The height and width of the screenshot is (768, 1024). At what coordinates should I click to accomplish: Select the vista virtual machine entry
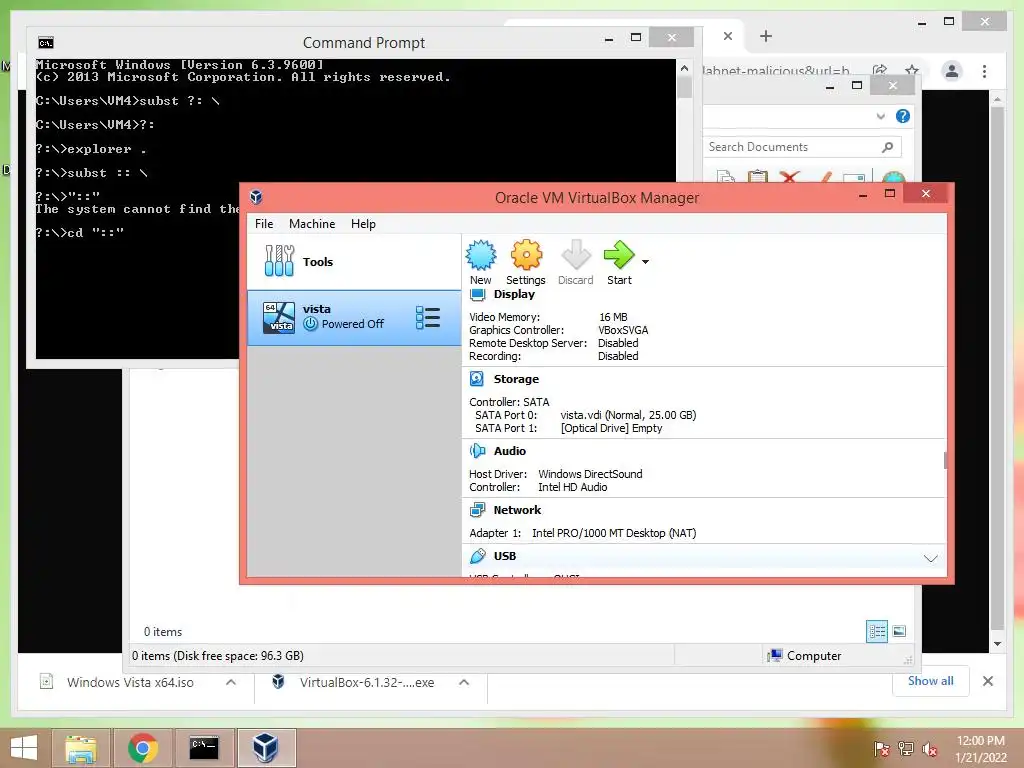[x=354, y=317]
